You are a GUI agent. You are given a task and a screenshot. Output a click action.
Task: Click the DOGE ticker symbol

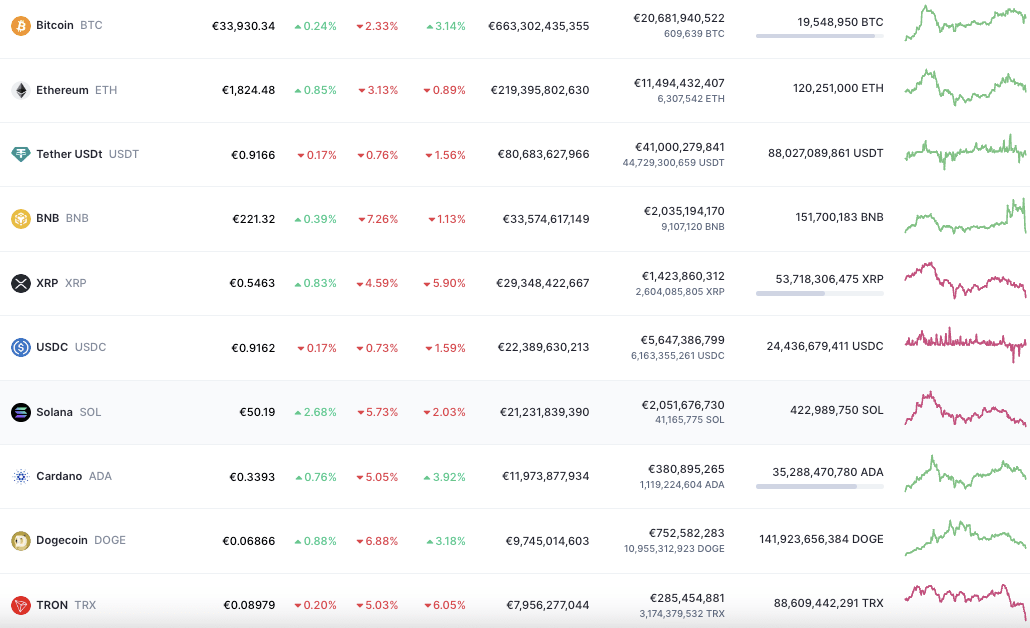point(110,540)
